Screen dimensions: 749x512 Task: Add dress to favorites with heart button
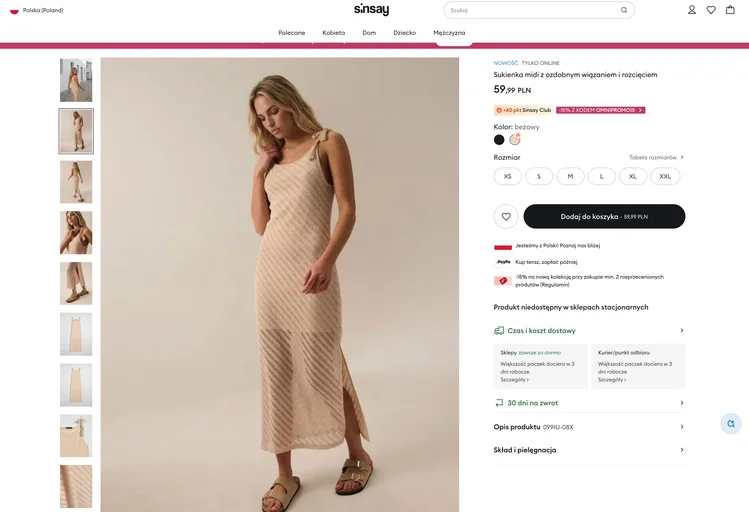point(506,216)
